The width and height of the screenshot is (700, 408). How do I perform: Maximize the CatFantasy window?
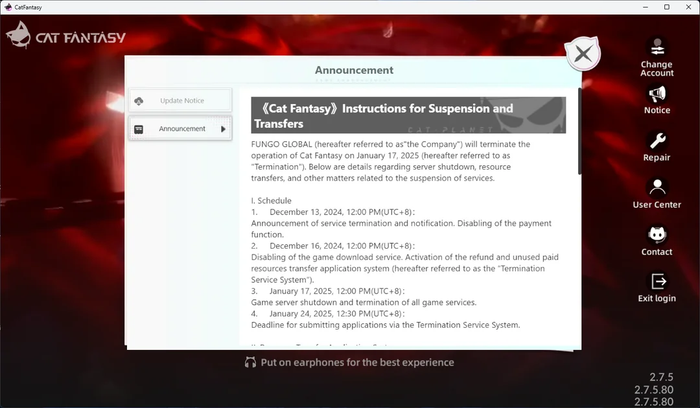(667, 7)
